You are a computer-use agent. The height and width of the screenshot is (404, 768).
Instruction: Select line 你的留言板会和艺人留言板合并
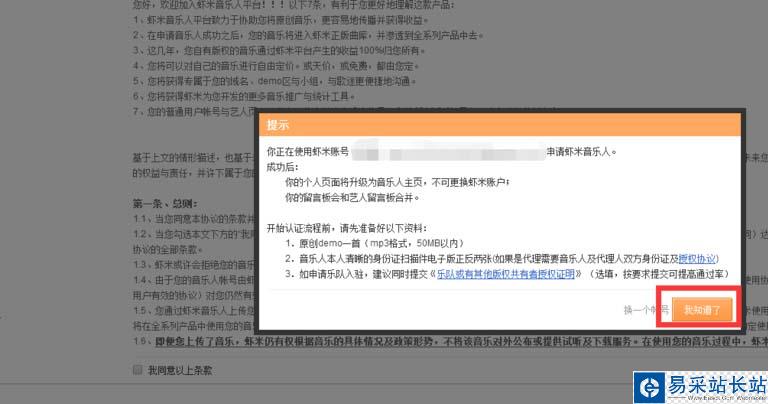coord(352,197)
